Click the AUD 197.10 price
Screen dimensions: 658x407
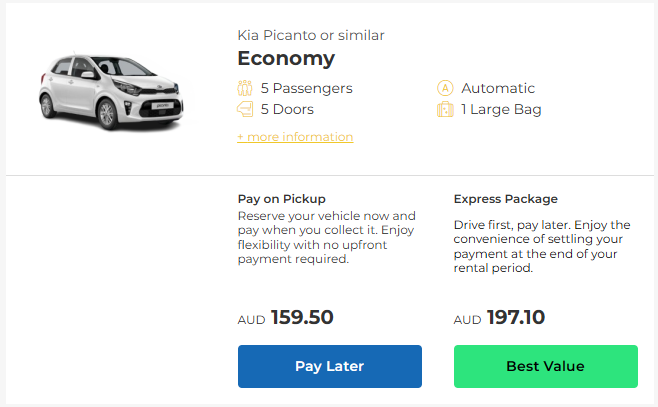pyautogui.click(x=499, y=318)
